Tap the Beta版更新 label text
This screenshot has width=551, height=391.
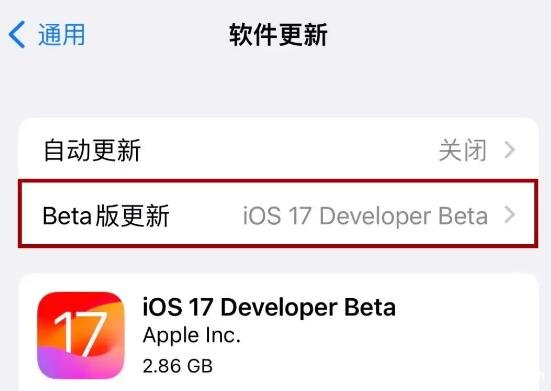point(106,216)
